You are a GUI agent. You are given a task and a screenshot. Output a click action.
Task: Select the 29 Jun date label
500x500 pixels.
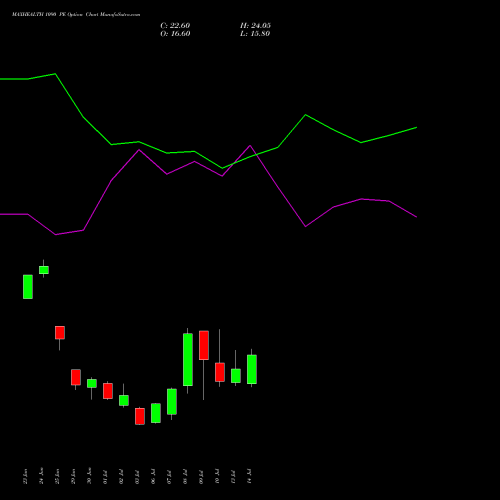pos(74,476)
